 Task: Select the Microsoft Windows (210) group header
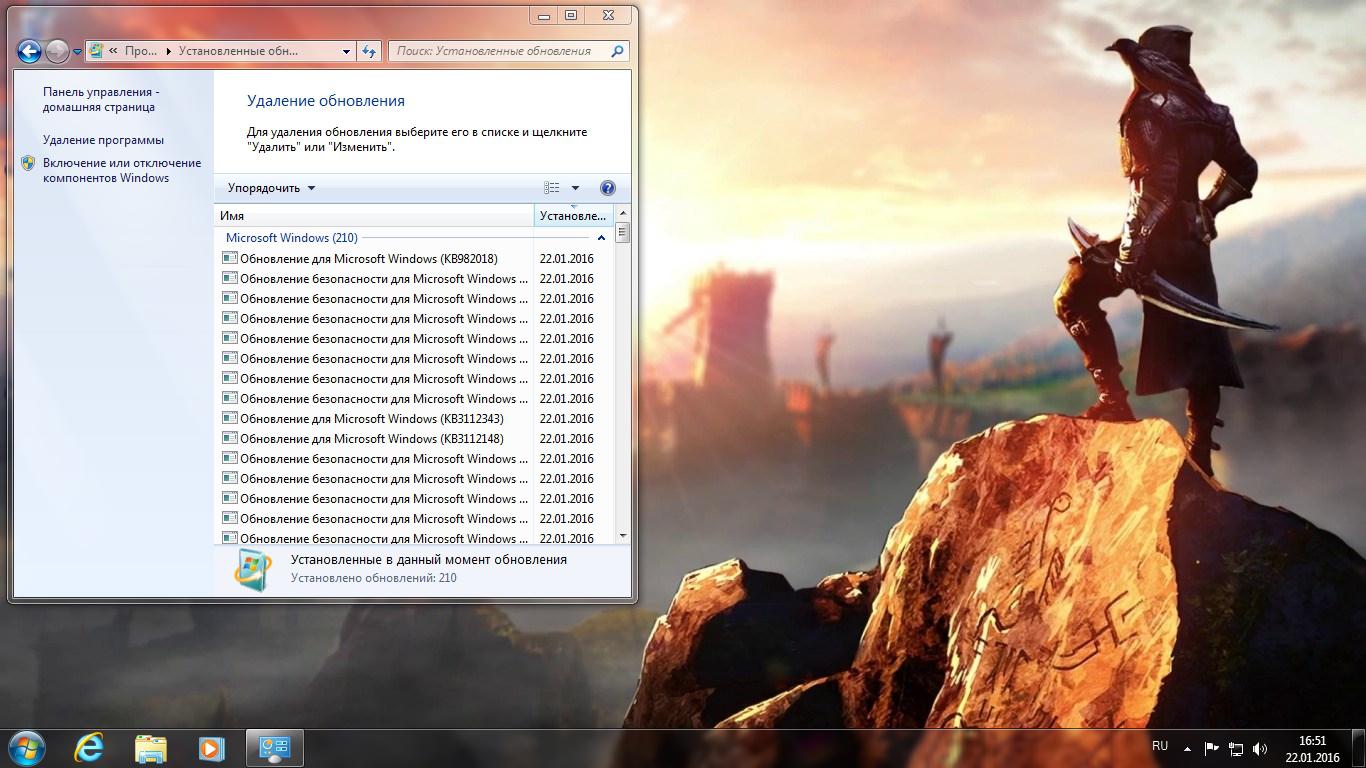point(291,238)
